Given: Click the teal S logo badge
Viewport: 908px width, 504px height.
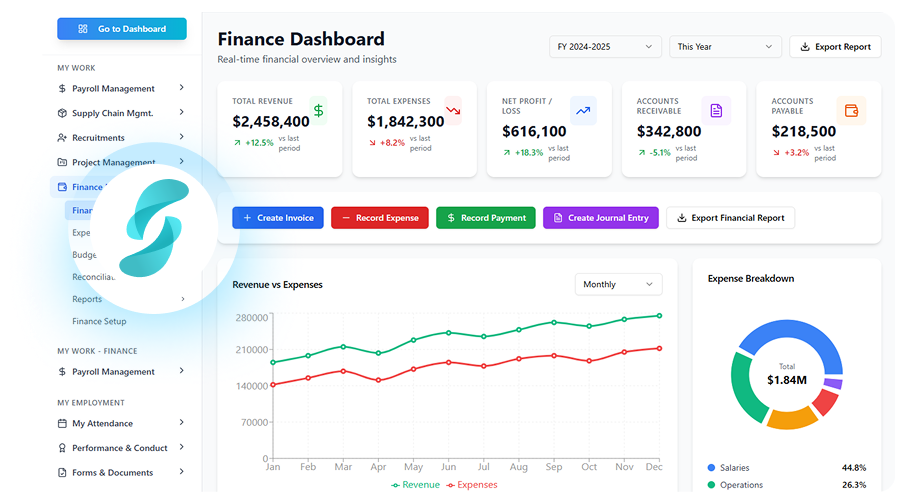Looking at the screenshot, I should (x=153, y=229).
